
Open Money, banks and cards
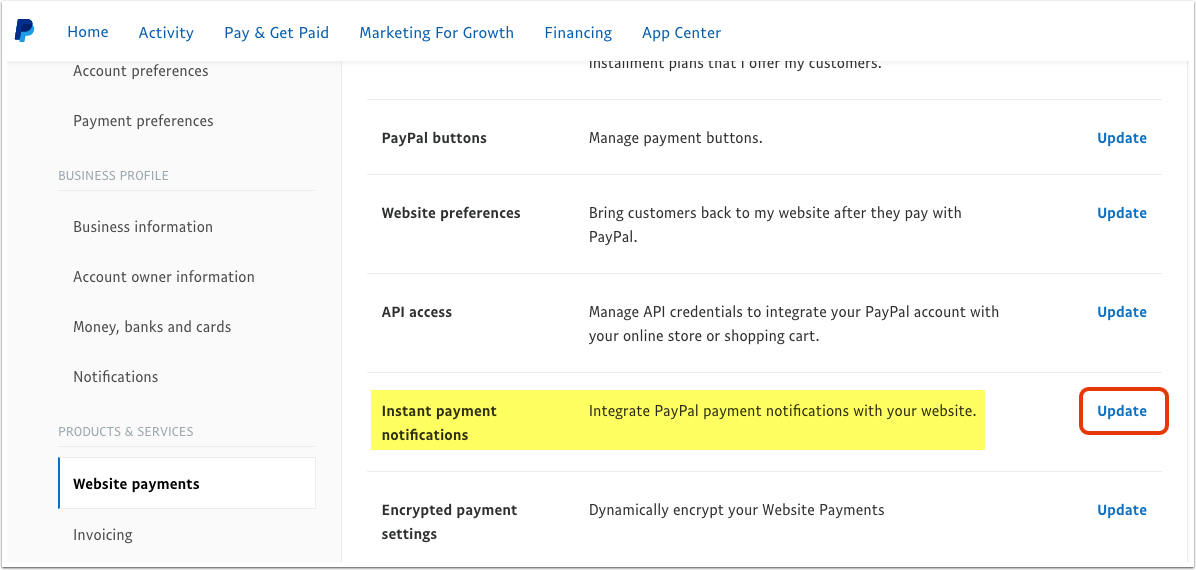point(152,327)
